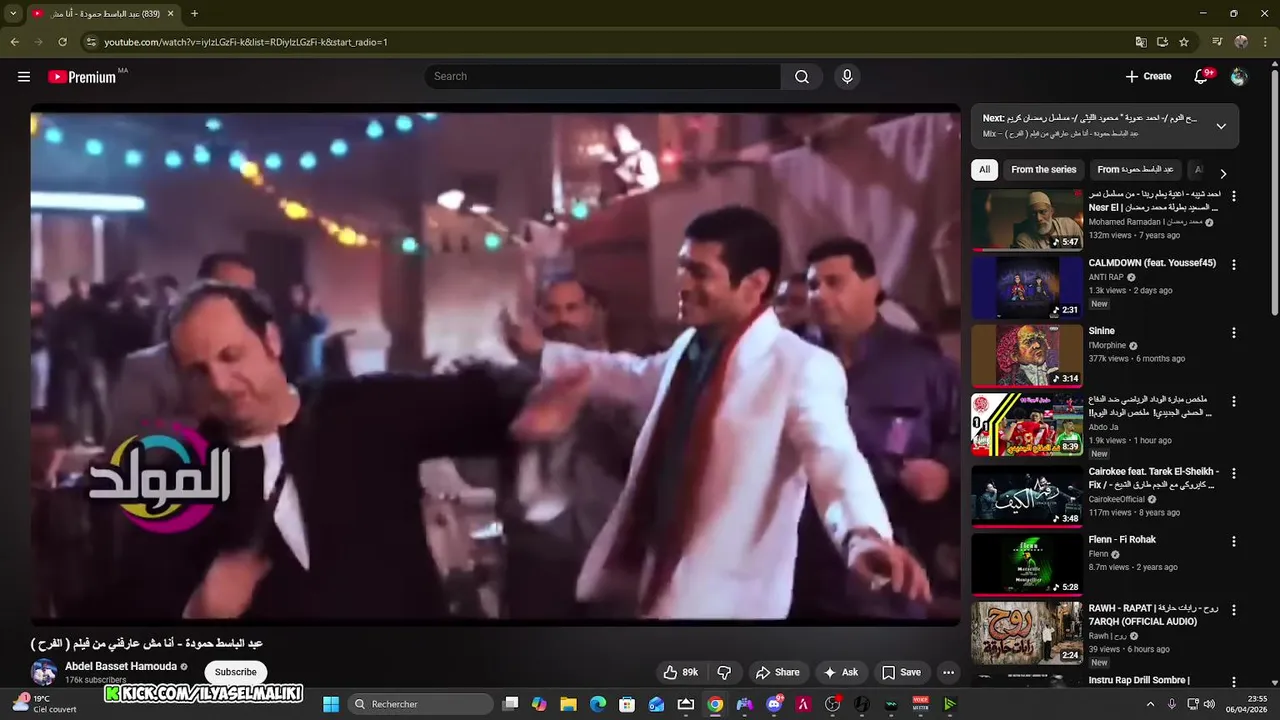Open options for Sinine video

click(x=1234, y=333)
